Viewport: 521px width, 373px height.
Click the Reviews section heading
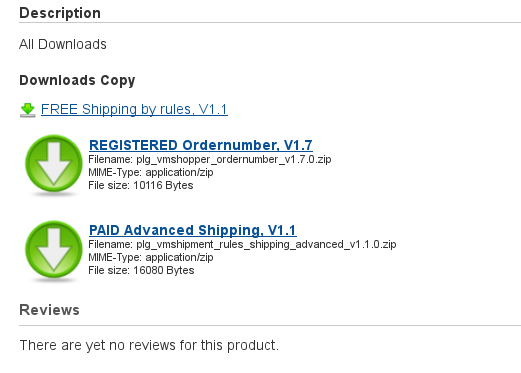pos(49,310)
